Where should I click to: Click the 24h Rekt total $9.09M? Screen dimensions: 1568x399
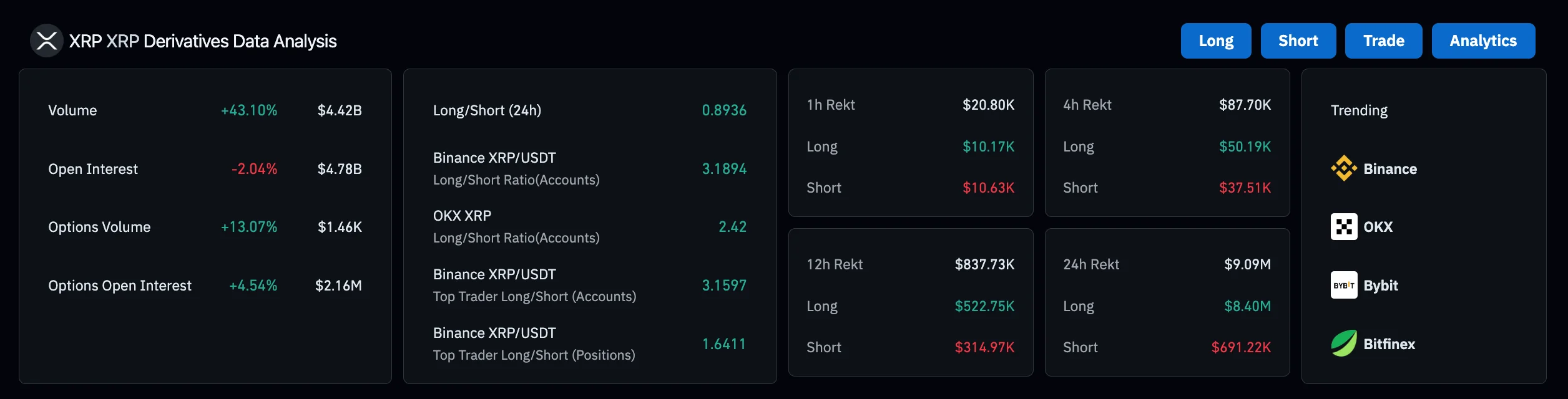(1247, 264)
